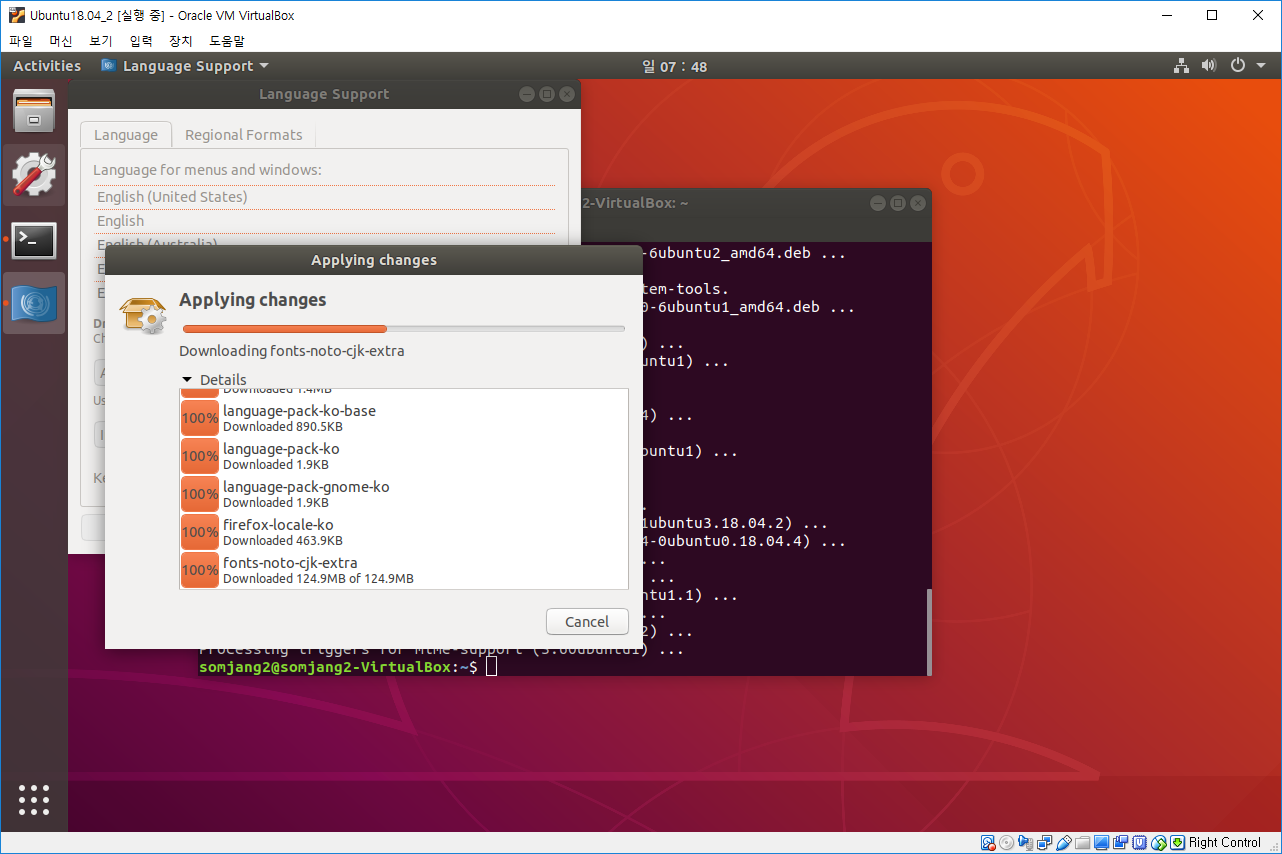Click the Downloading fonts-noto-cjk-extra status text

click(x=292, y=351)
